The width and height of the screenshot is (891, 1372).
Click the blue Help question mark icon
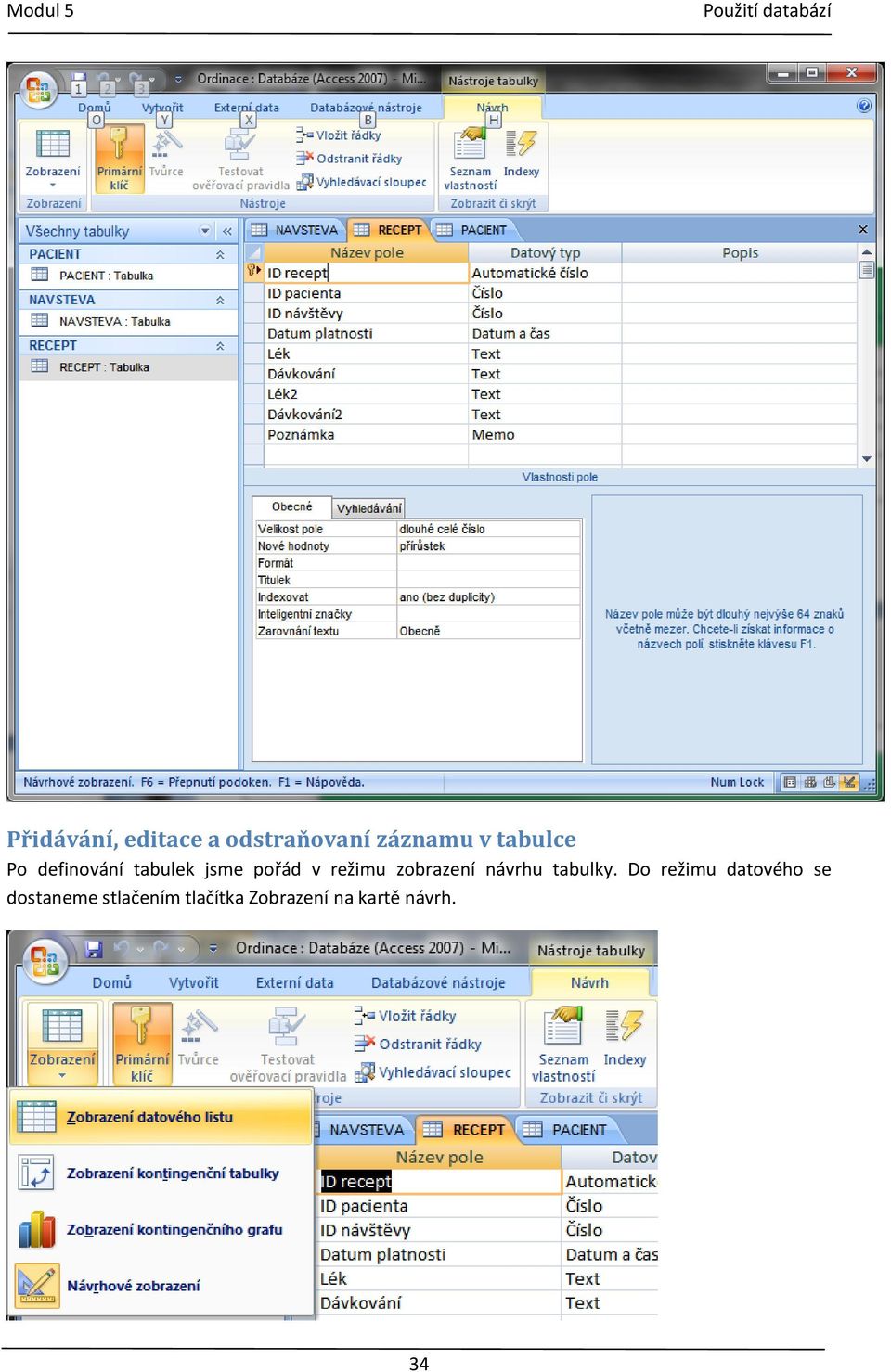(x=864, y=106)
